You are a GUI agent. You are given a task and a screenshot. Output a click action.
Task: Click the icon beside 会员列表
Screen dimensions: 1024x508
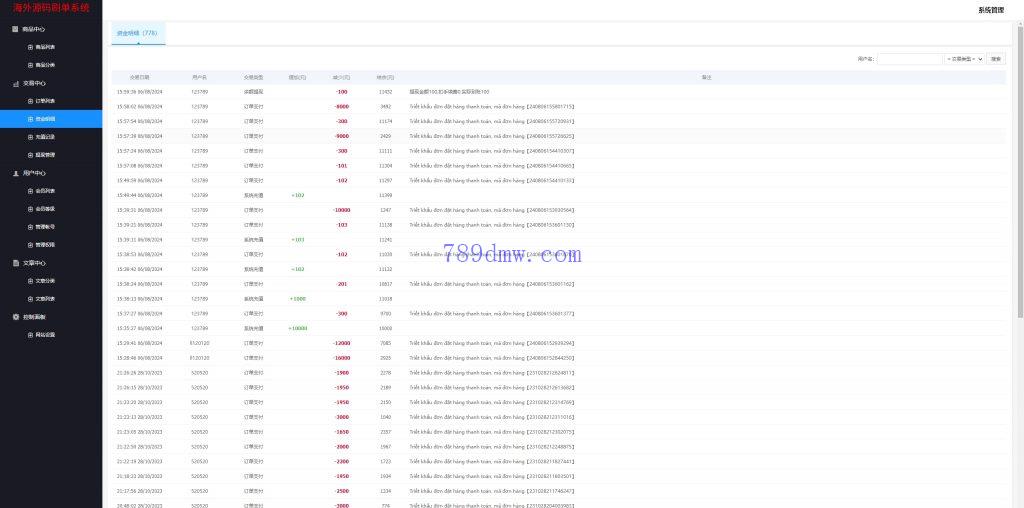click(x=30, y=191)
